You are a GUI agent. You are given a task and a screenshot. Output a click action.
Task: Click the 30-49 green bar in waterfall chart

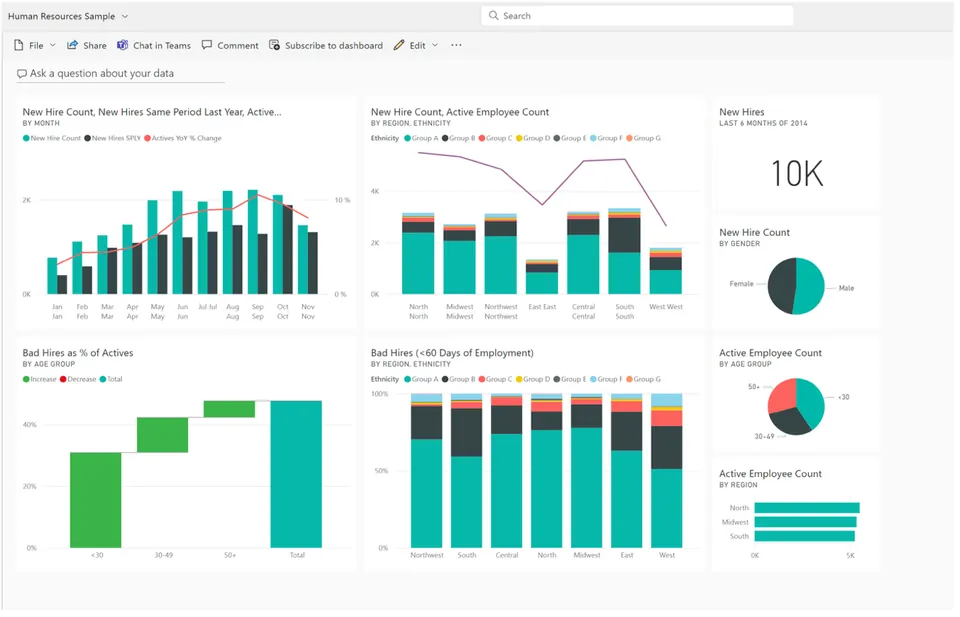tap(162, 435)
